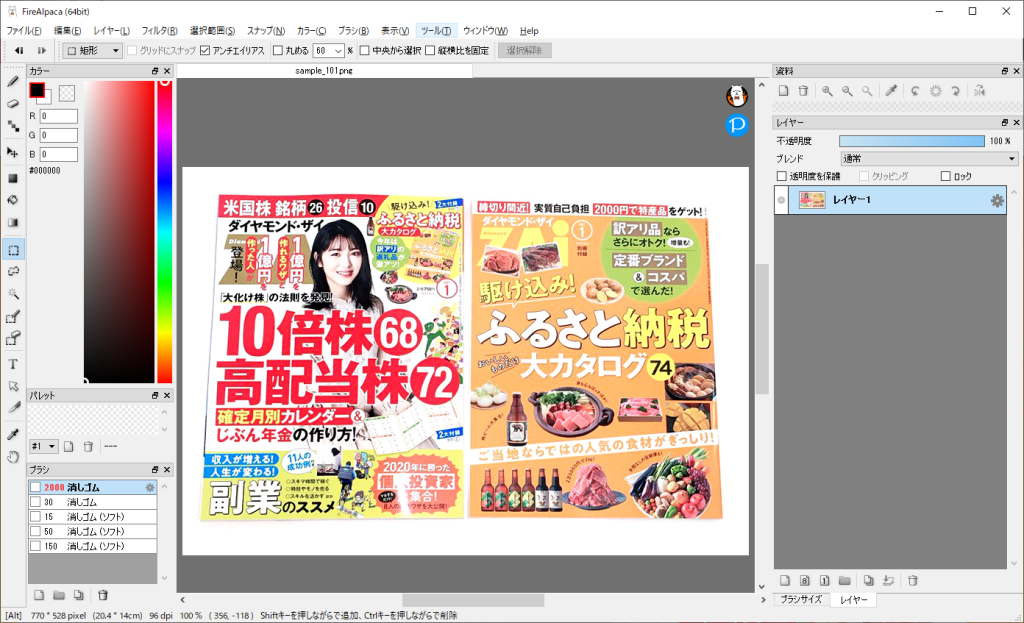Select the Bucket fill tool
Viewport: 1024px width, 623px height.
(13, 200)
